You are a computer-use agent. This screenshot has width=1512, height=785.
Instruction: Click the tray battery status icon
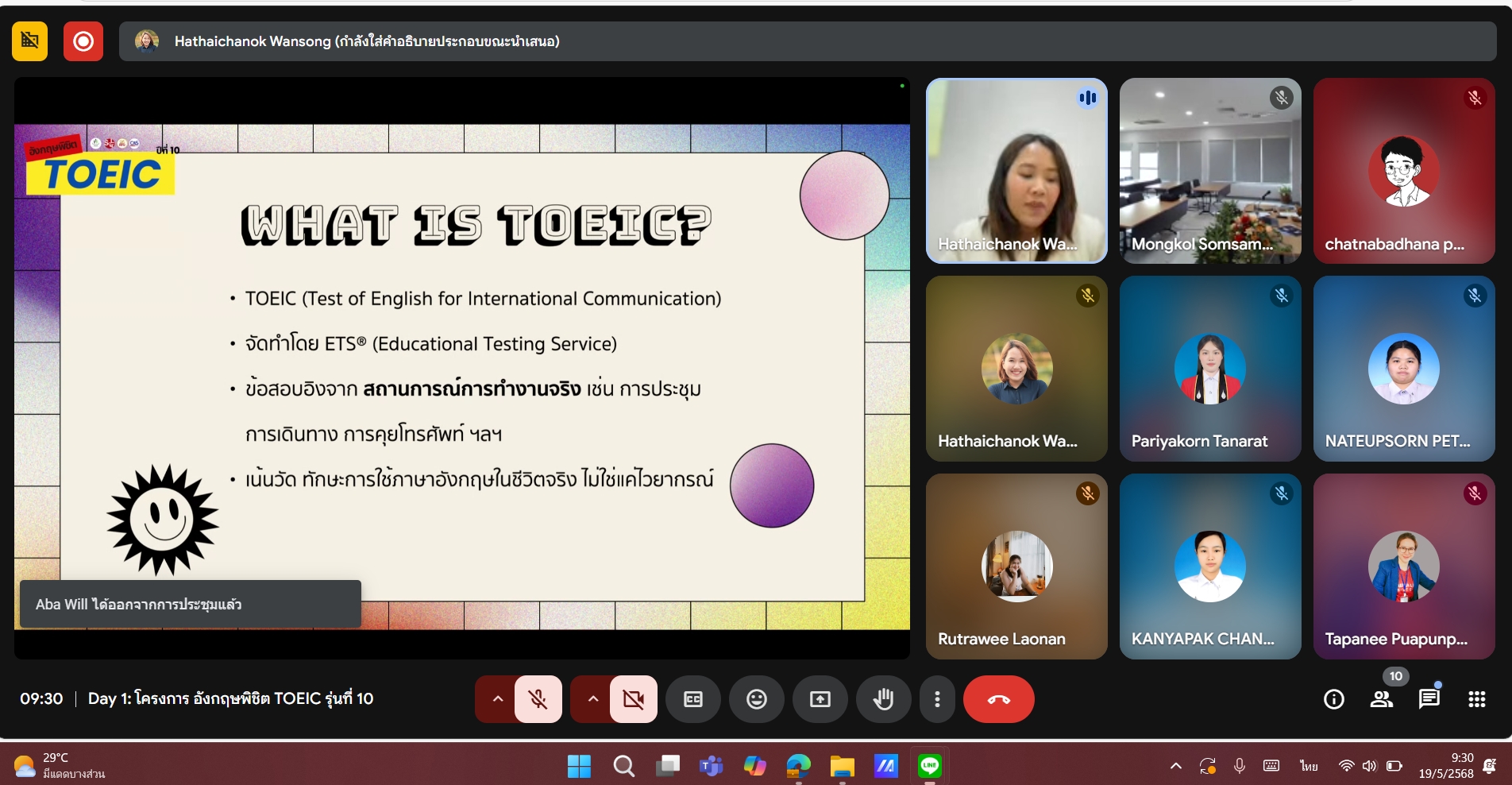(x=1394, y=766)
